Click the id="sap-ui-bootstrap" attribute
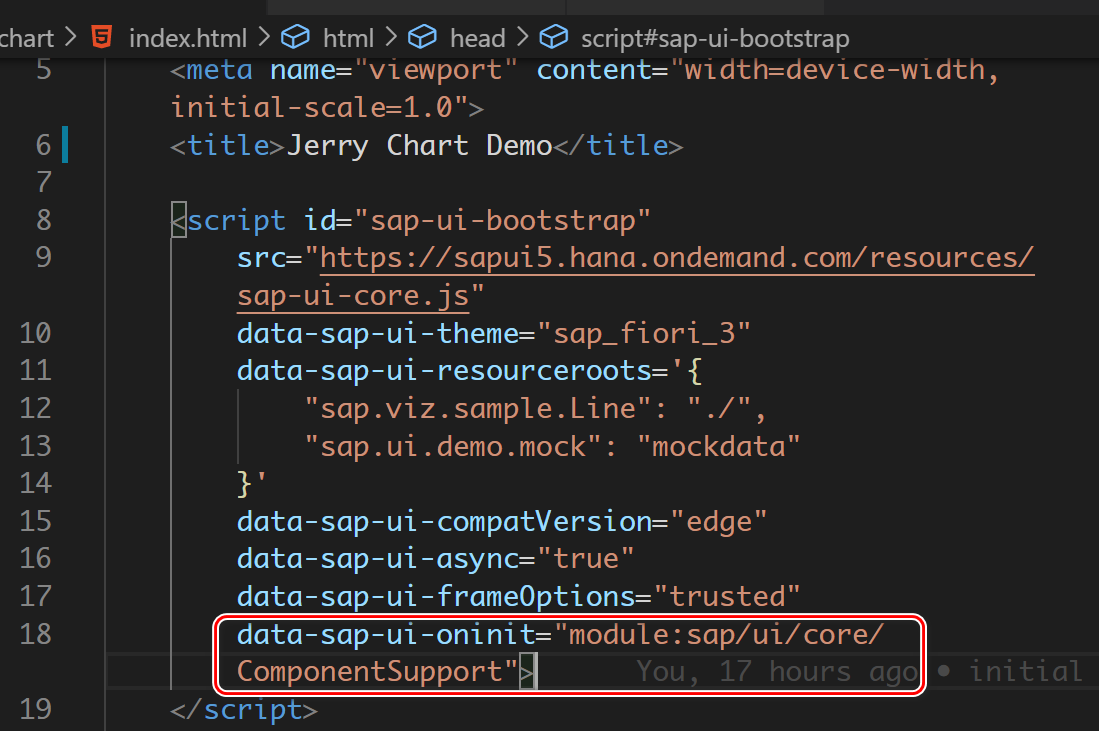Screen dimensions: 1099x731 (x=477, y=221)
